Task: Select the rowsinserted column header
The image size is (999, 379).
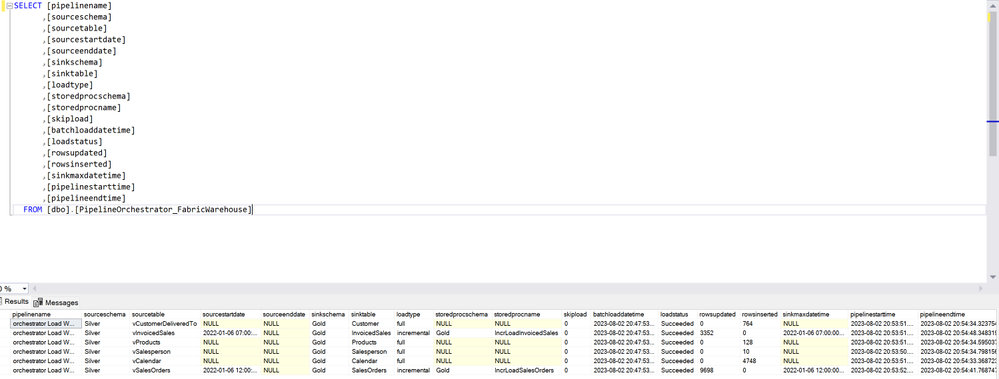Action: pos(761,315)
